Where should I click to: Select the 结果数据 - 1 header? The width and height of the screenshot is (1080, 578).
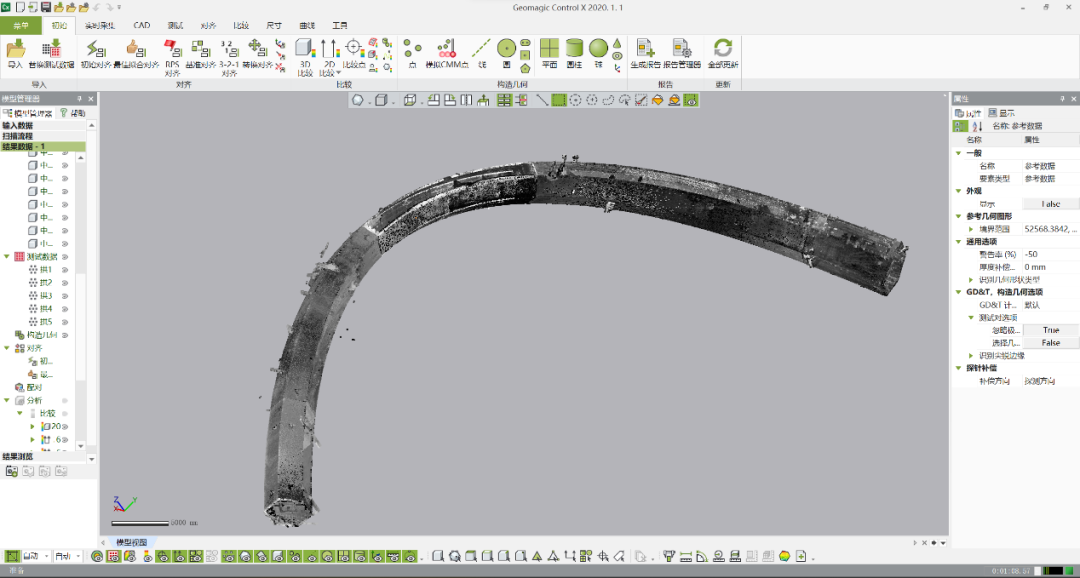pyautogui.click(x=43, y=147)
